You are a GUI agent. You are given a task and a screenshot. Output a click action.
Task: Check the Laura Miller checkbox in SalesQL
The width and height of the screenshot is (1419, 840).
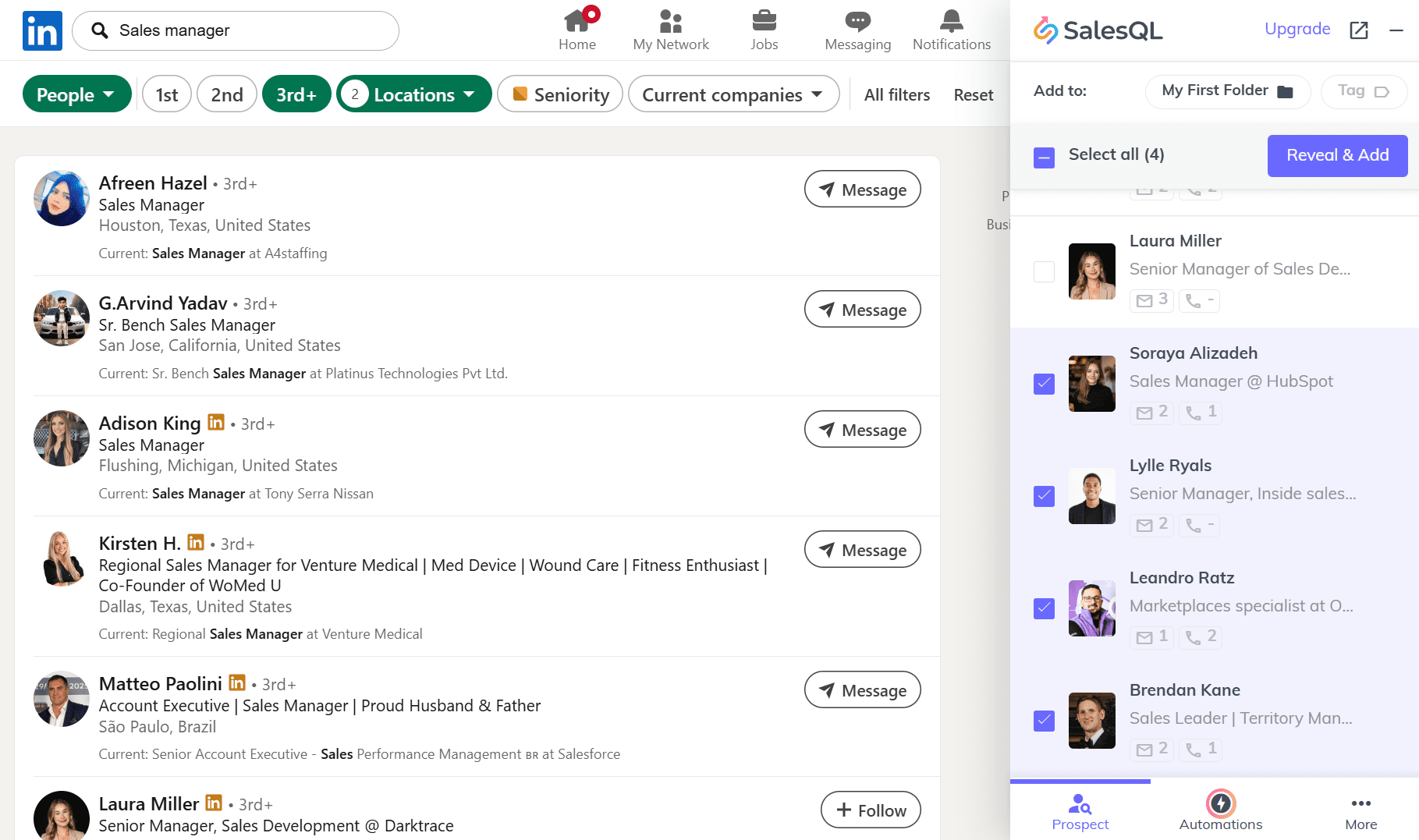click(1044, 271)
